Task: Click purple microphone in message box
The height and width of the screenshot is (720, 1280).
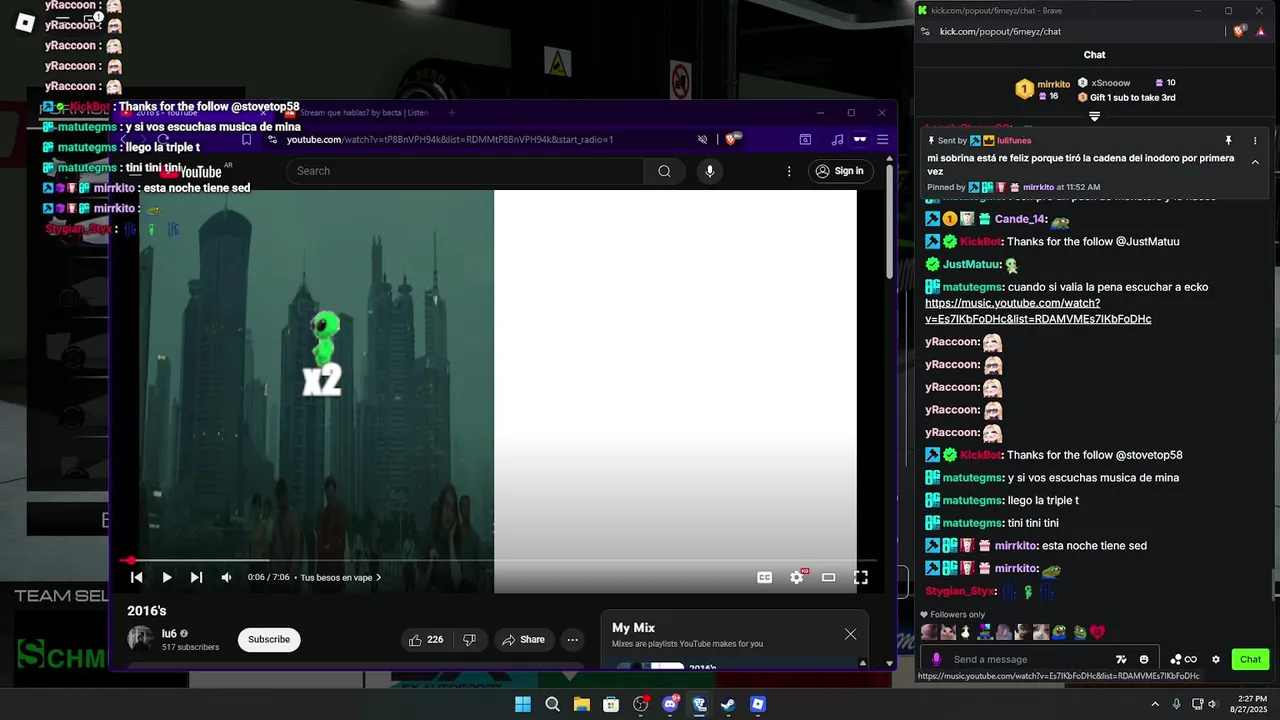Action: [x=936, y=659]
